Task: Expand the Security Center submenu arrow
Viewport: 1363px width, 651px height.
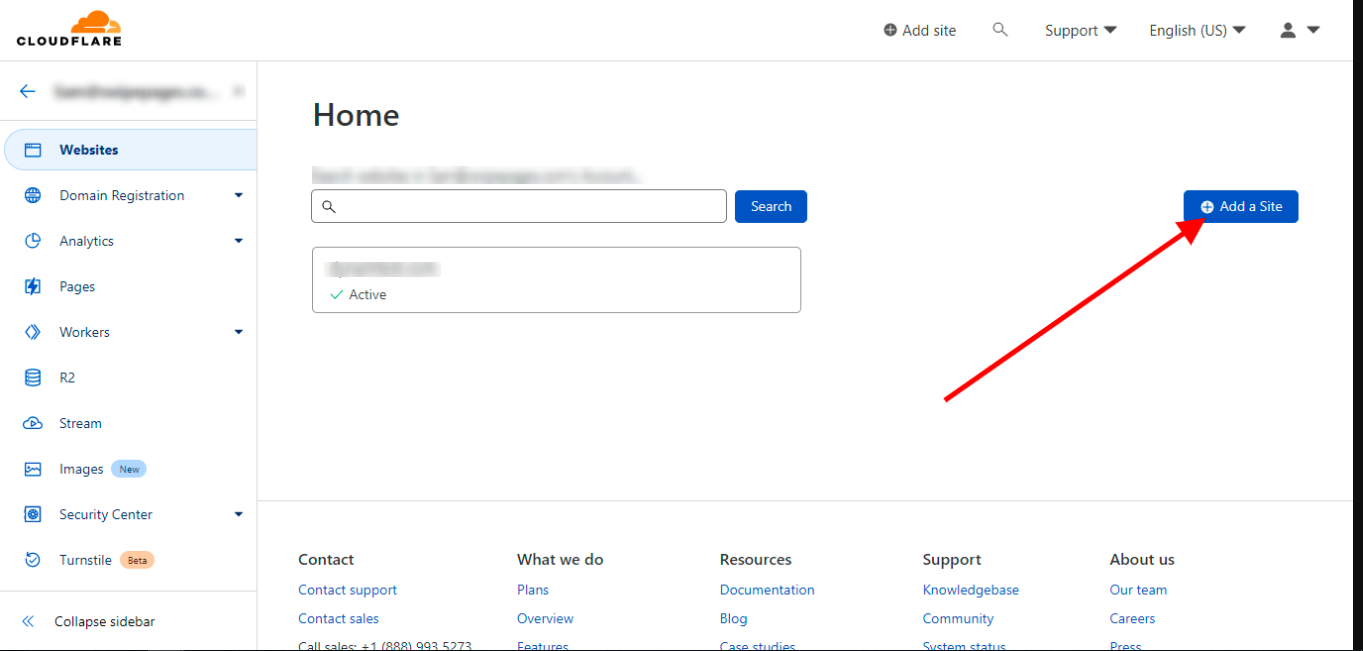Action: tap(238, 514)
